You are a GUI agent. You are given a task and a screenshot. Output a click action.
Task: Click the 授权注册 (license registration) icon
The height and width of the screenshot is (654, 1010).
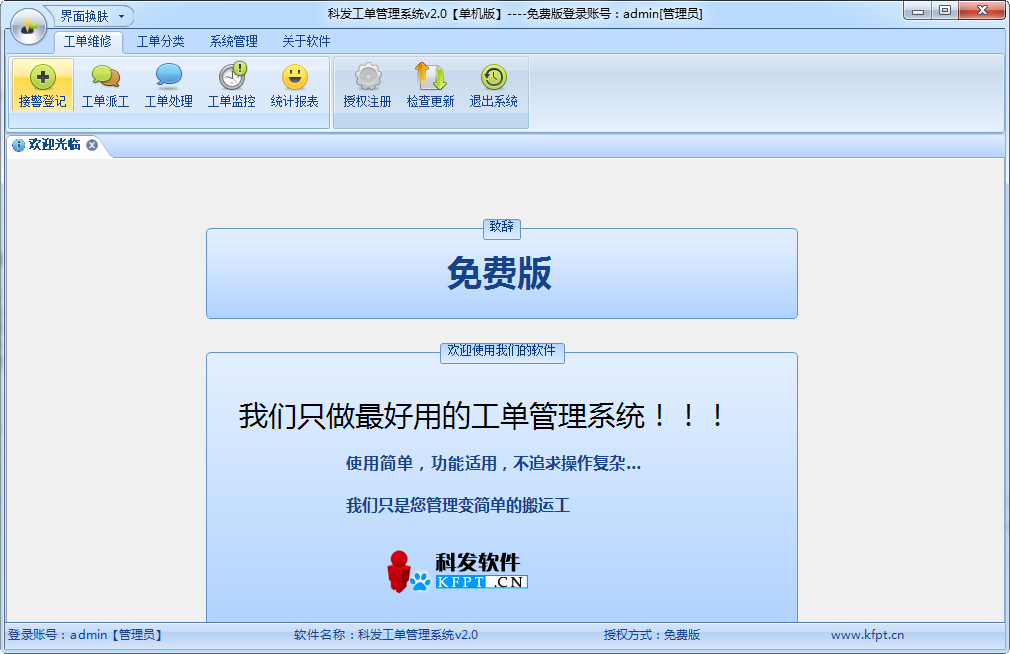(x=367, y=85)
